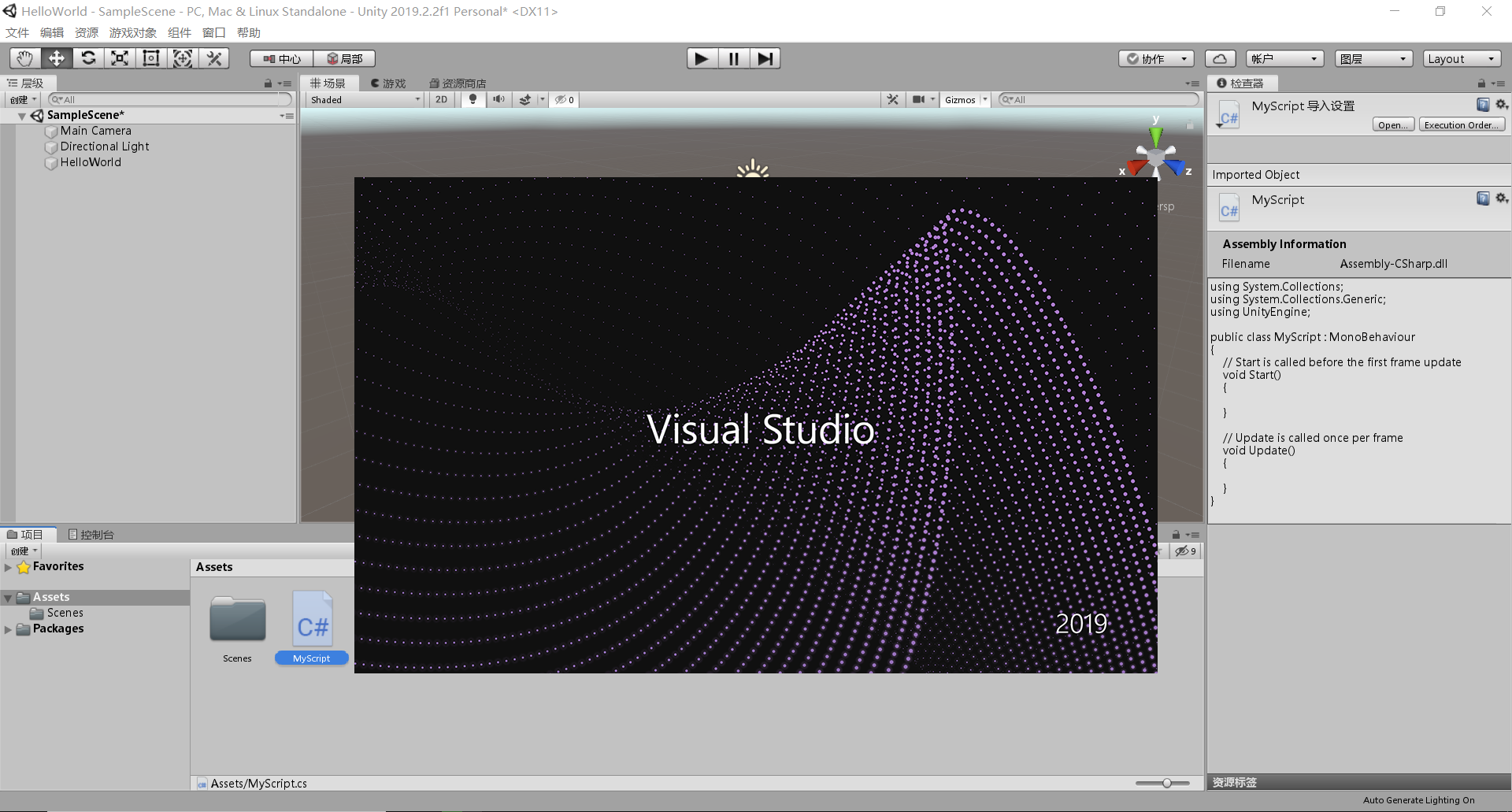The width and height of the screenshot is (1512, 812).
Task: Pause the game playback
Action: click(733, 58)
